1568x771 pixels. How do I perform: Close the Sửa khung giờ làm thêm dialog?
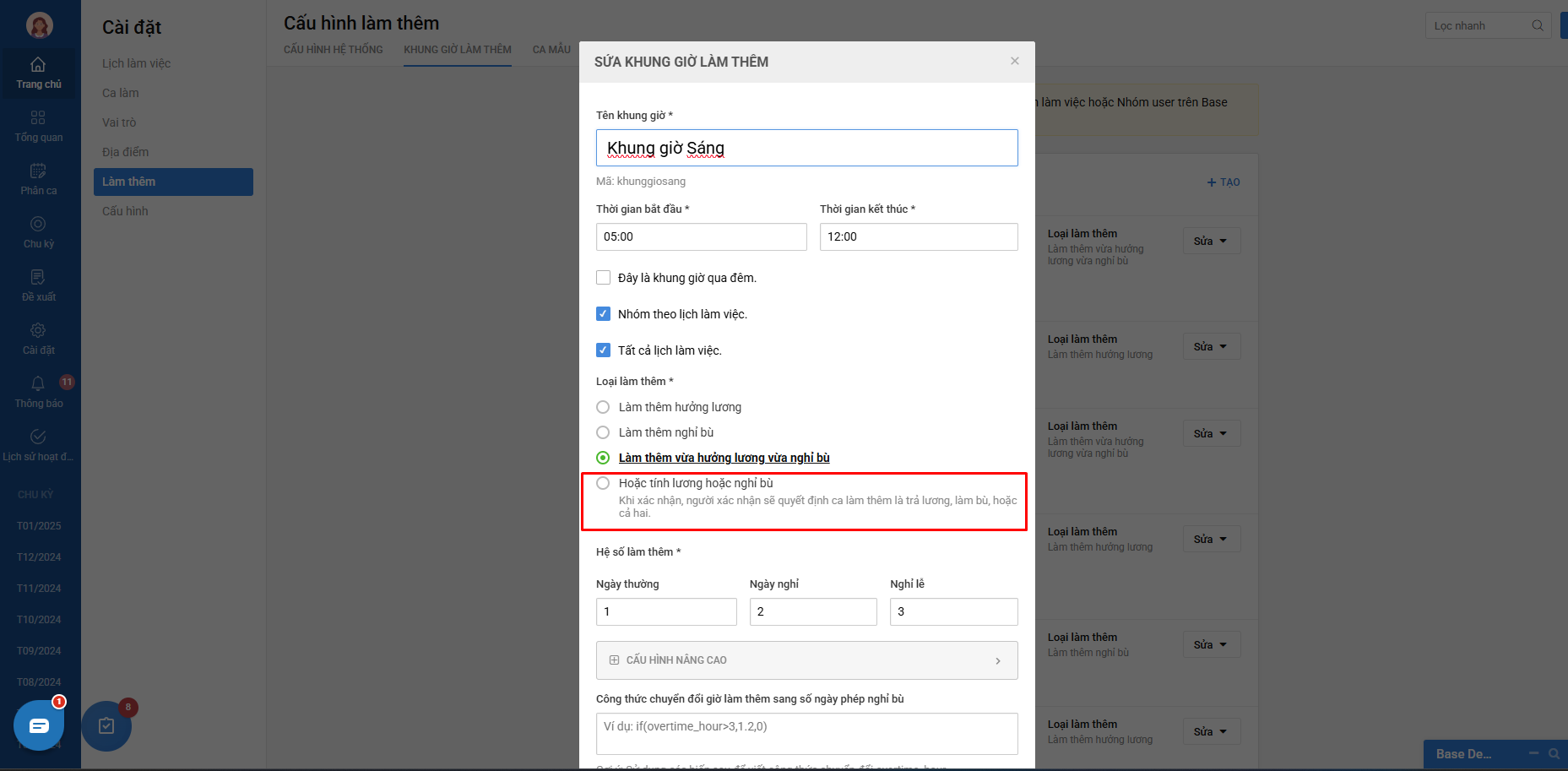tap(1015, 61)
